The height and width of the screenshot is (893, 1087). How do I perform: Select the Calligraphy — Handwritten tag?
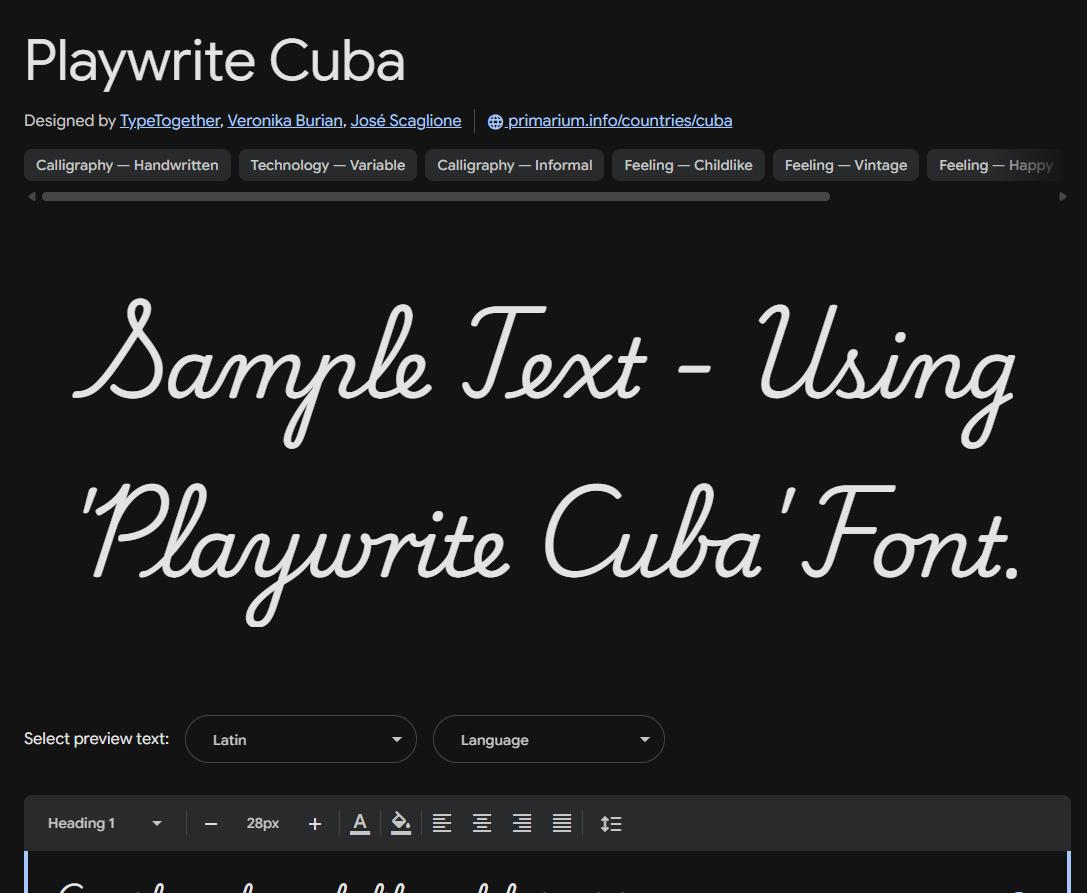pos(128,165)
